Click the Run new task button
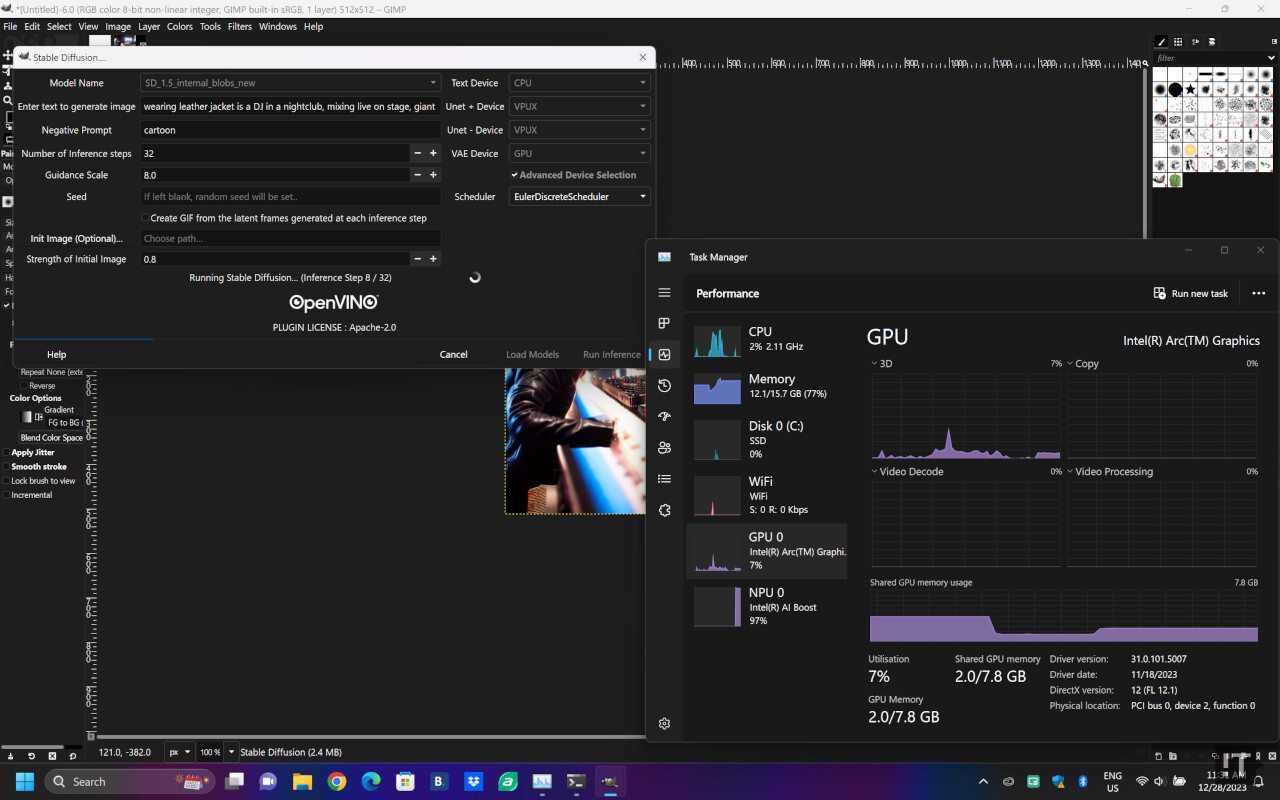The image size is (1280, 800). point(1190,294)
